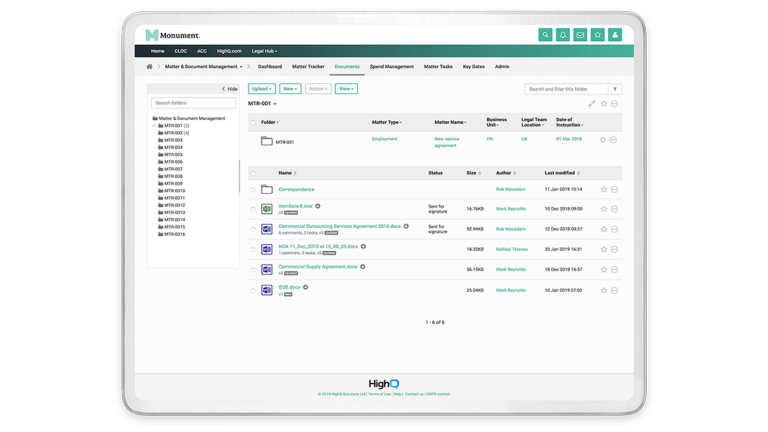This screenshot has width=768, height=432.
Task: Click the Excel icon of ItemData-8.xlsx
Action: tap(266, 209)
